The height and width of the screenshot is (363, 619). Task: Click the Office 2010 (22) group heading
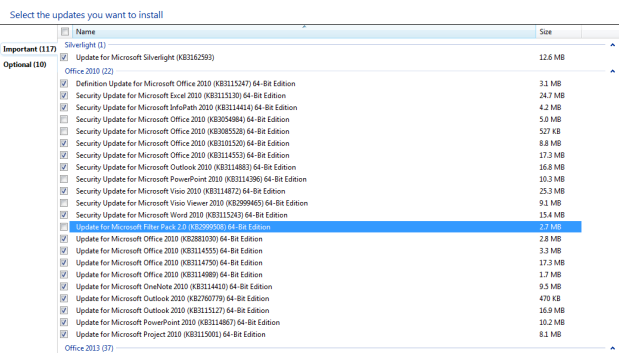tap(89, 71)
